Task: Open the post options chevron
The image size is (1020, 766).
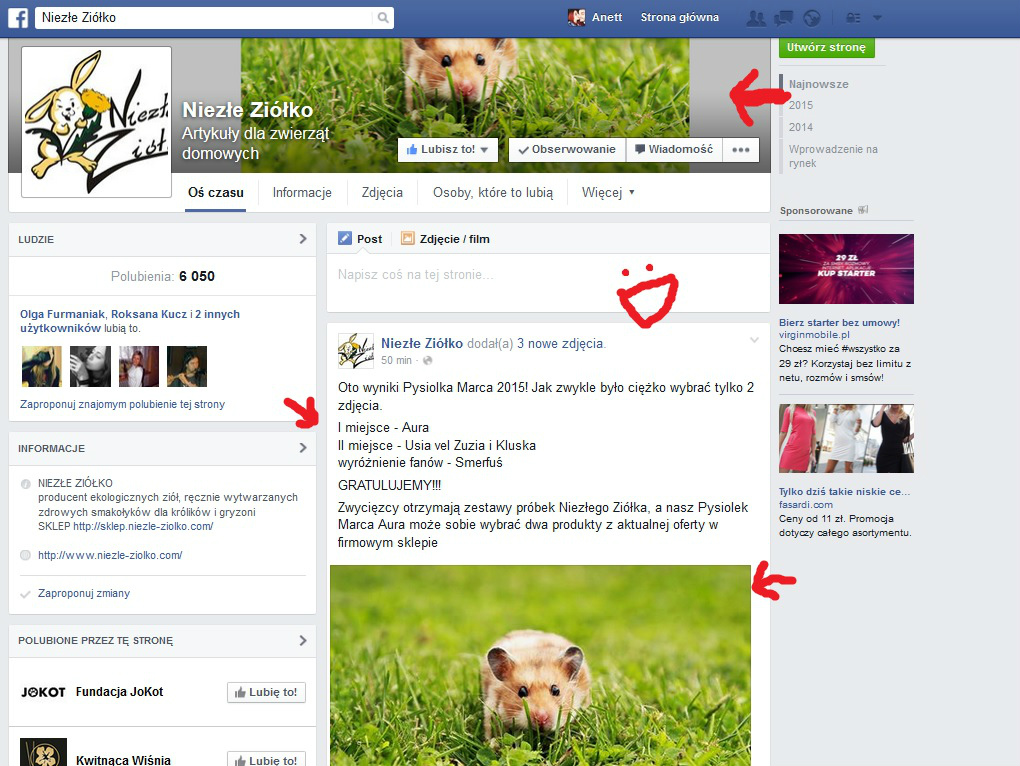Action: (x=754, y=339)
